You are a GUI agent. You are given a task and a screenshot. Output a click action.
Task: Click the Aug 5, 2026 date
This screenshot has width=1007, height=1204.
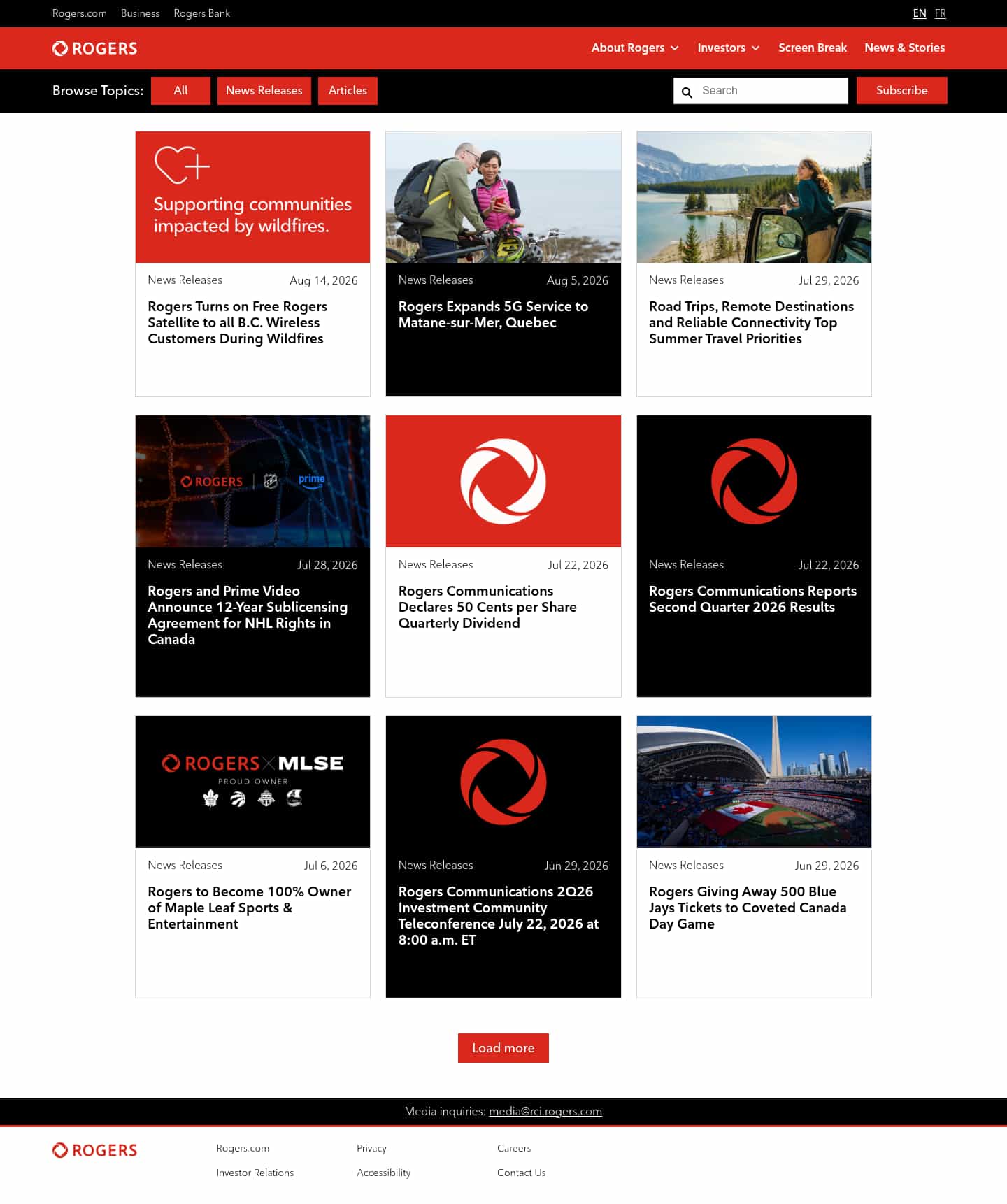pos(578,280)
